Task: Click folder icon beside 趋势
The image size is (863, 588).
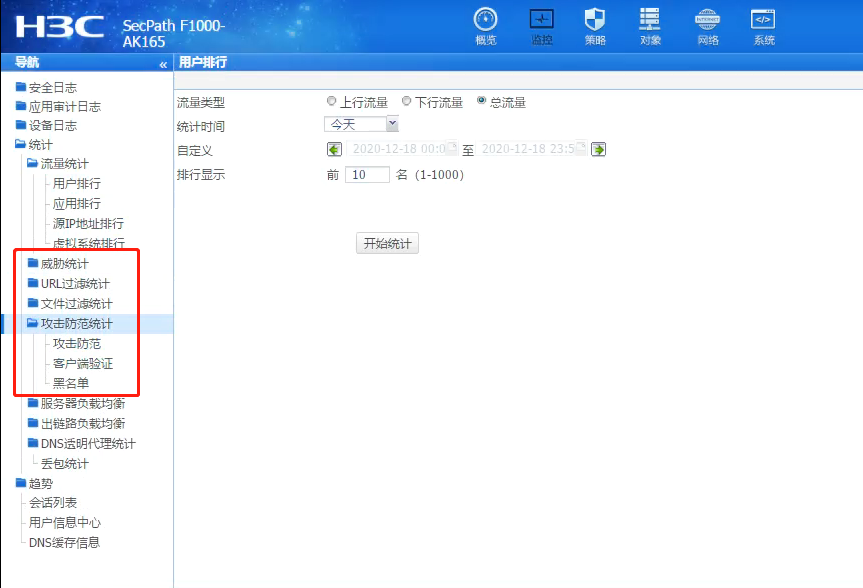Action: (21, 482)
